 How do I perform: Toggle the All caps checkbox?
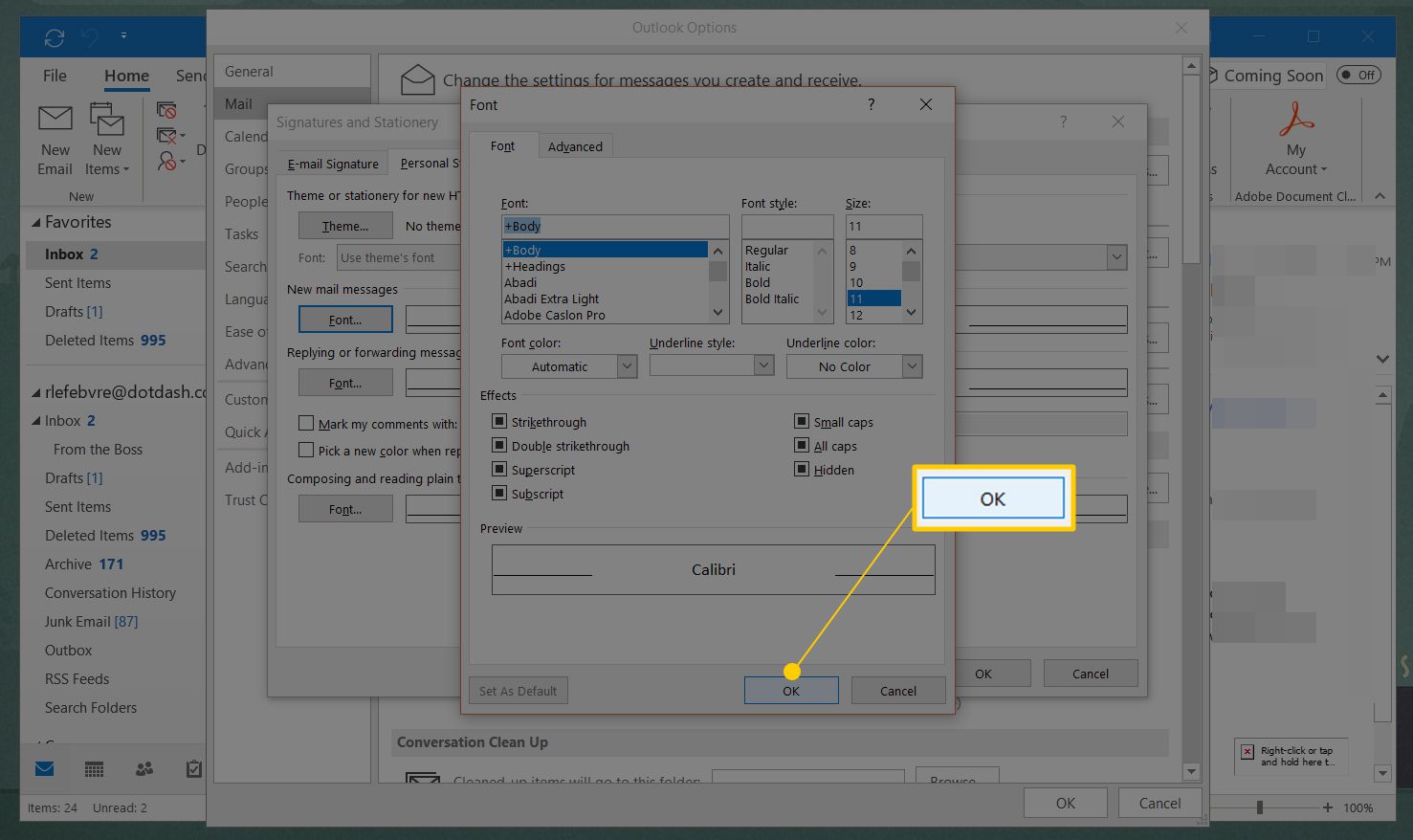pos(802,445)
